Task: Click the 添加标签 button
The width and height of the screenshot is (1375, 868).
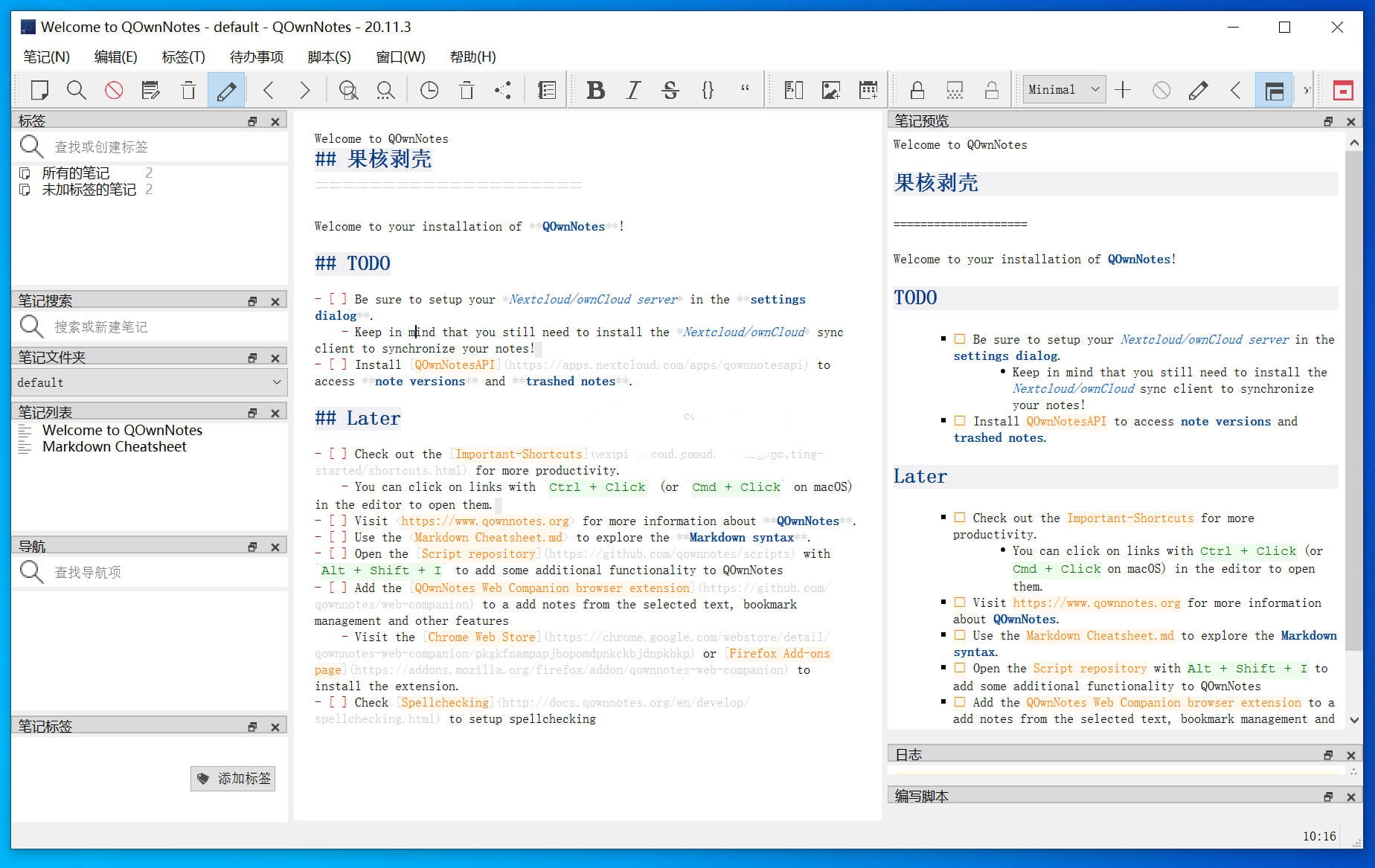Action: click(x=233, y=779)
